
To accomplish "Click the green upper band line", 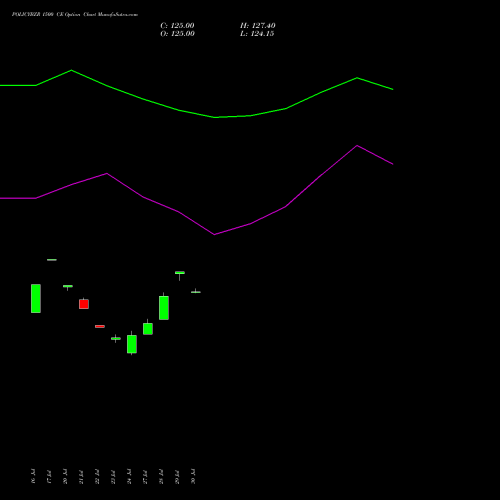I will click(215, 117).
